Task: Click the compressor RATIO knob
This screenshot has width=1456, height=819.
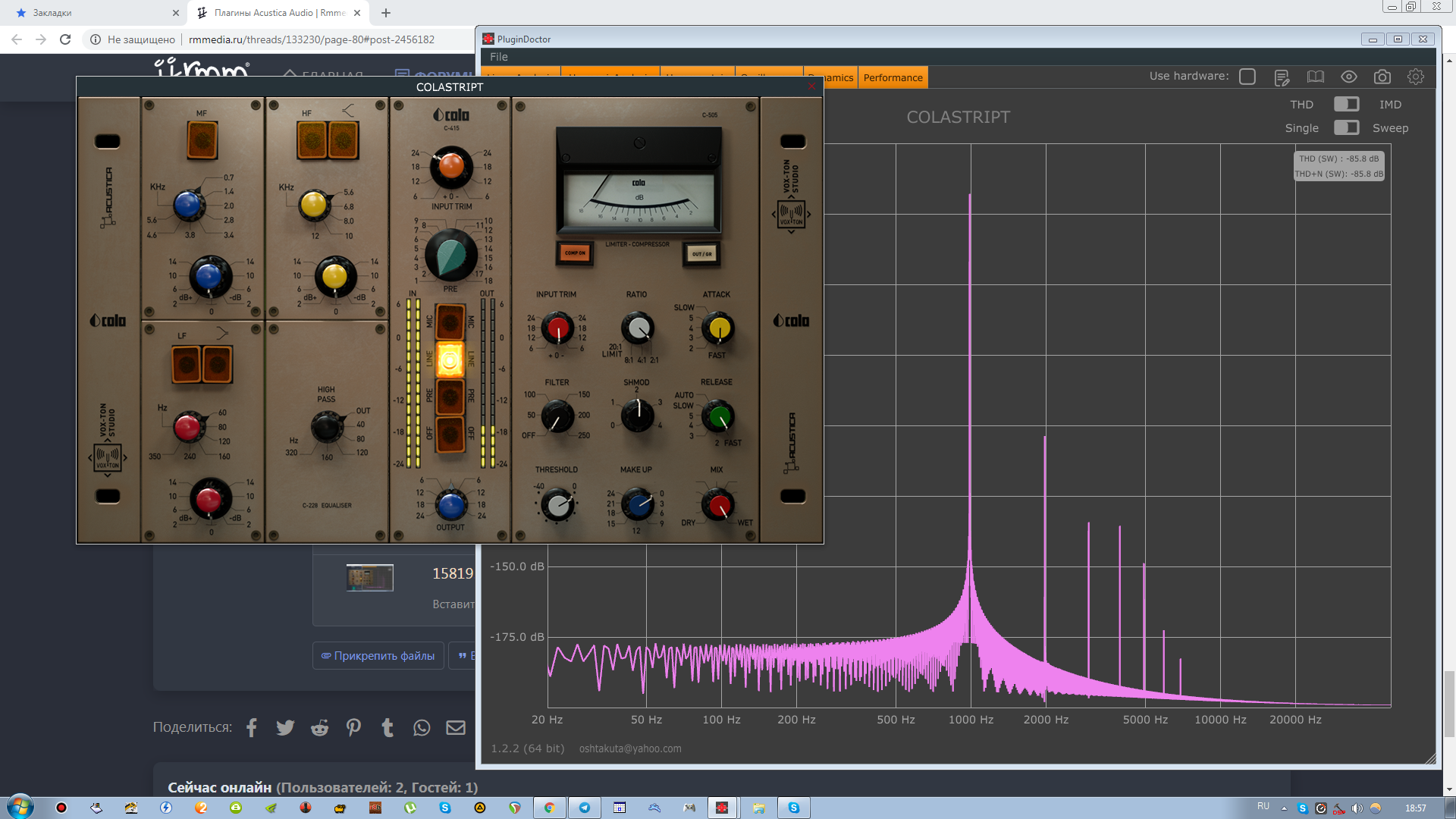Action: (x=638, y=328)
